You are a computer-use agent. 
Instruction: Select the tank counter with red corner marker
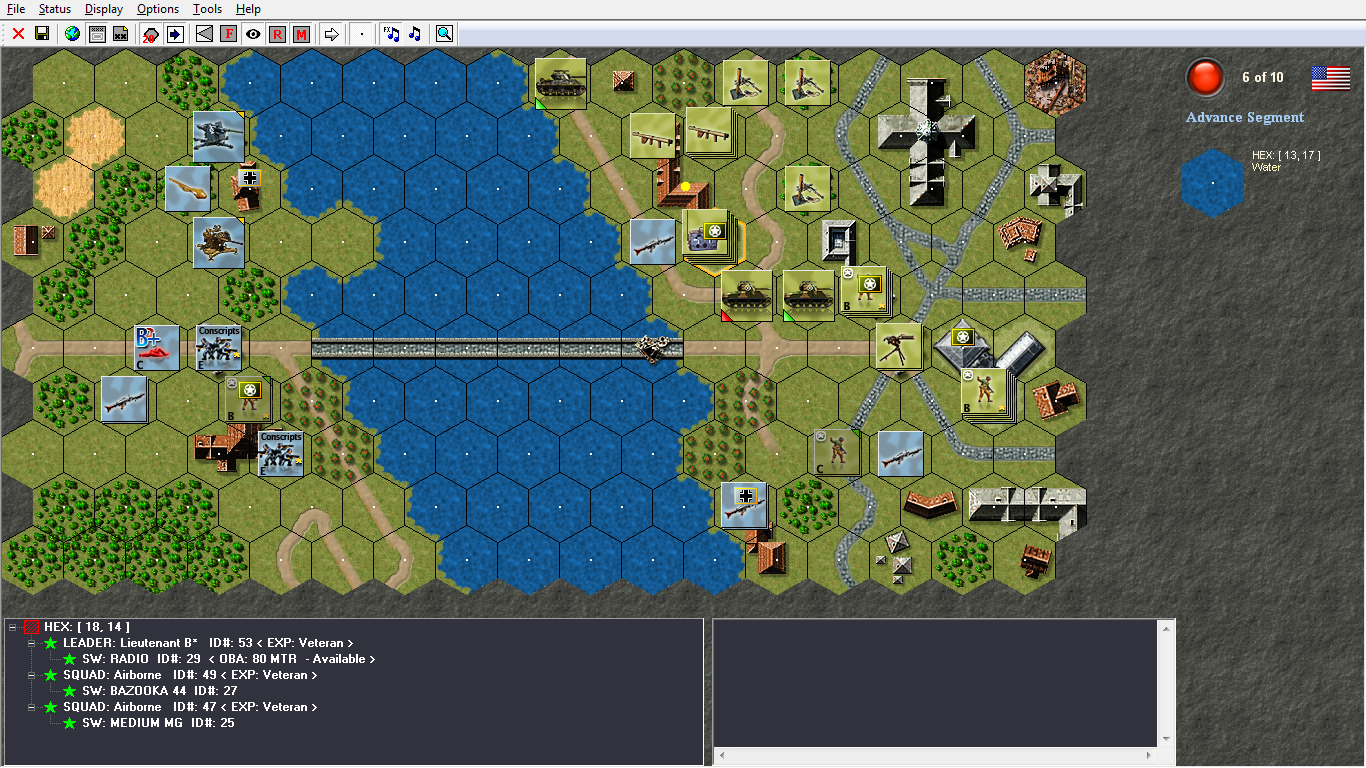[x=747, y=295]
